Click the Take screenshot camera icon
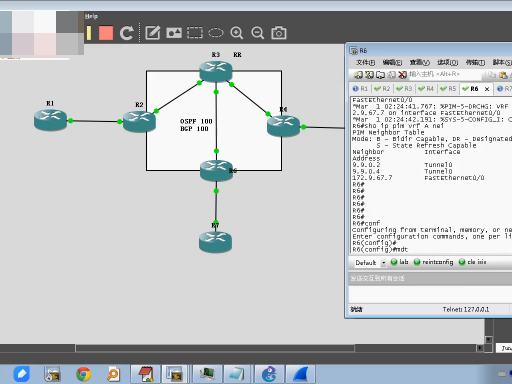This screenshot has height=384, width=512. (x=279, y=33)
